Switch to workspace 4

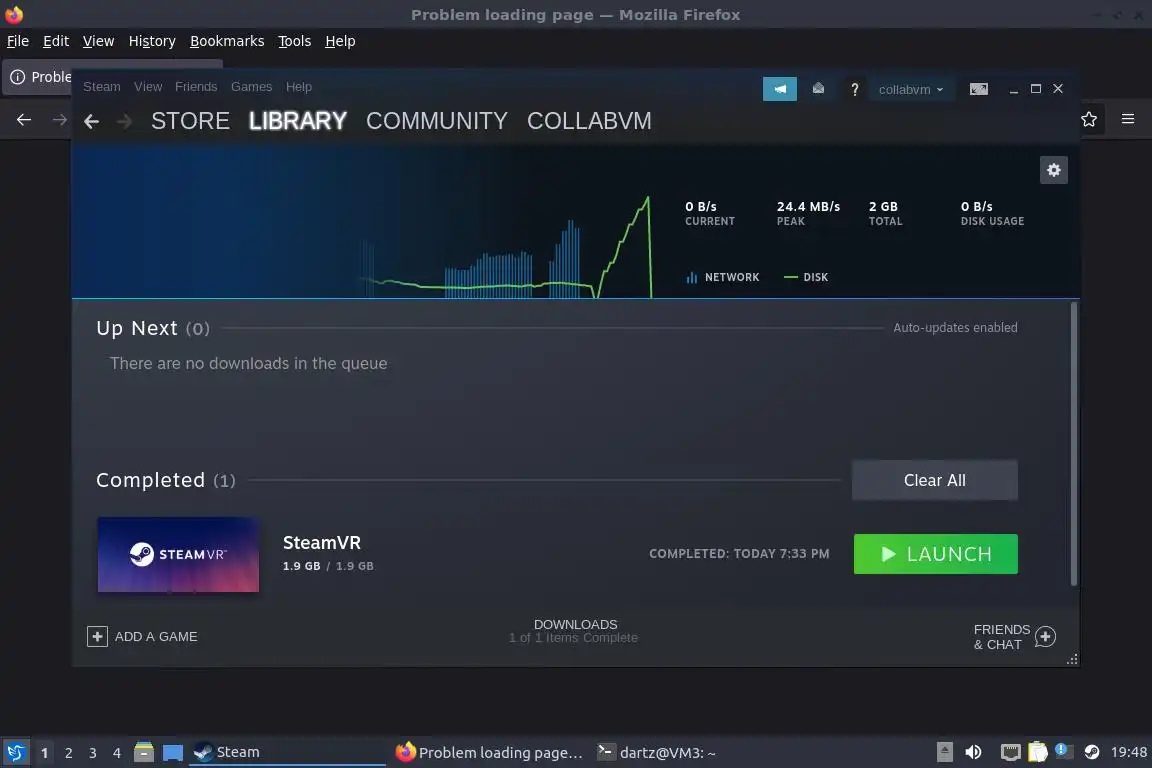[x=117, y=753]
